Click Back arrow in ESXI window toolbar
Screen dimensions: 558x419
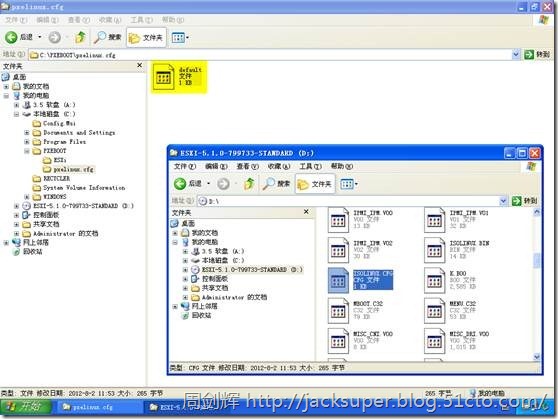coord(180,184)
